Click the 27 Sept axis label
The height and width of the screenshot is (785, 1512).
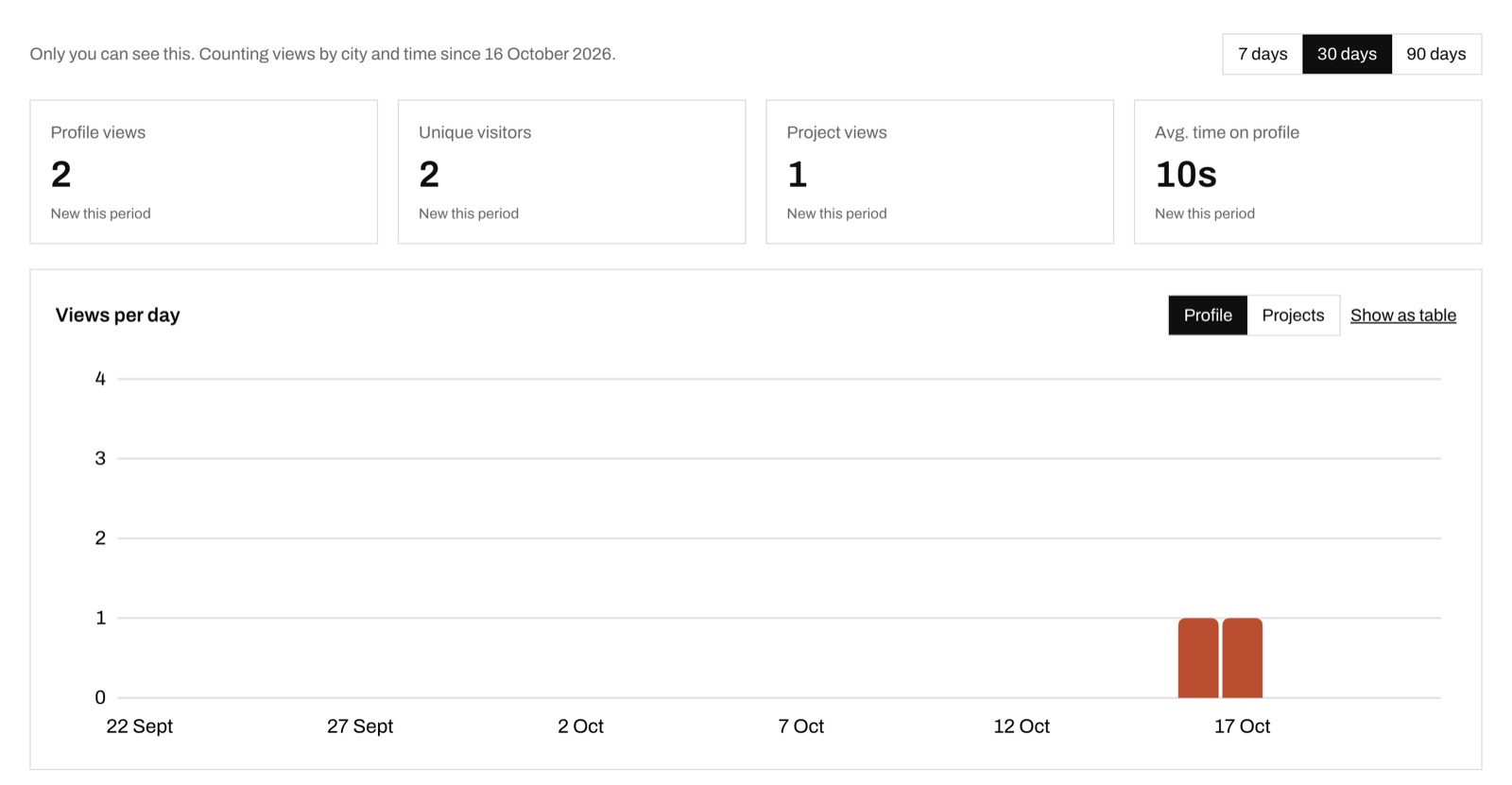click(360, 726)
